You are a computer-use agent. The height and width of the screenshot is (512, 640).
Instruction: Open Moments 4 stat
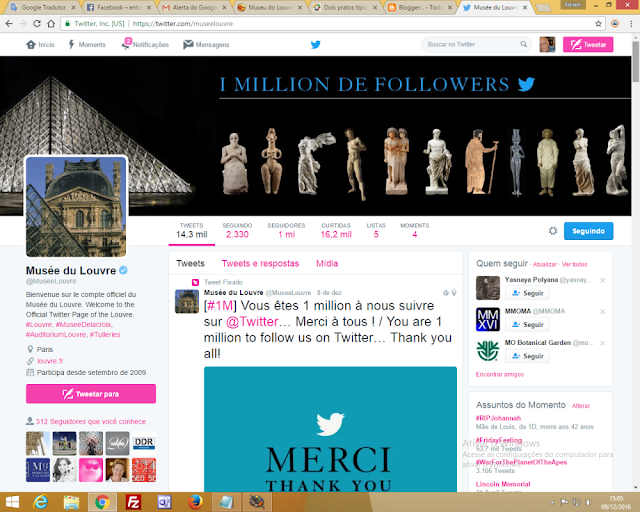(414, 231)
